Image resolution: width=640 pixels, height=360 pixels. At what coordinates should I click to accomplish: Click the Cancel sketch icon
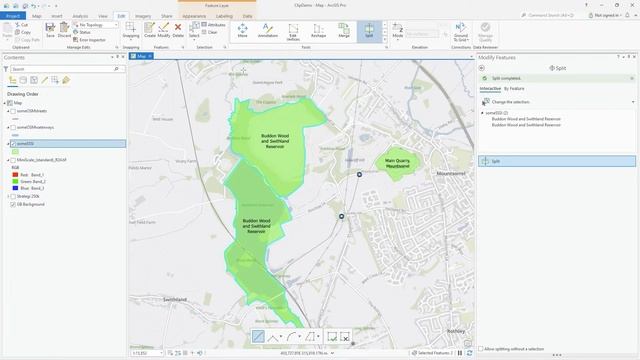345,337
